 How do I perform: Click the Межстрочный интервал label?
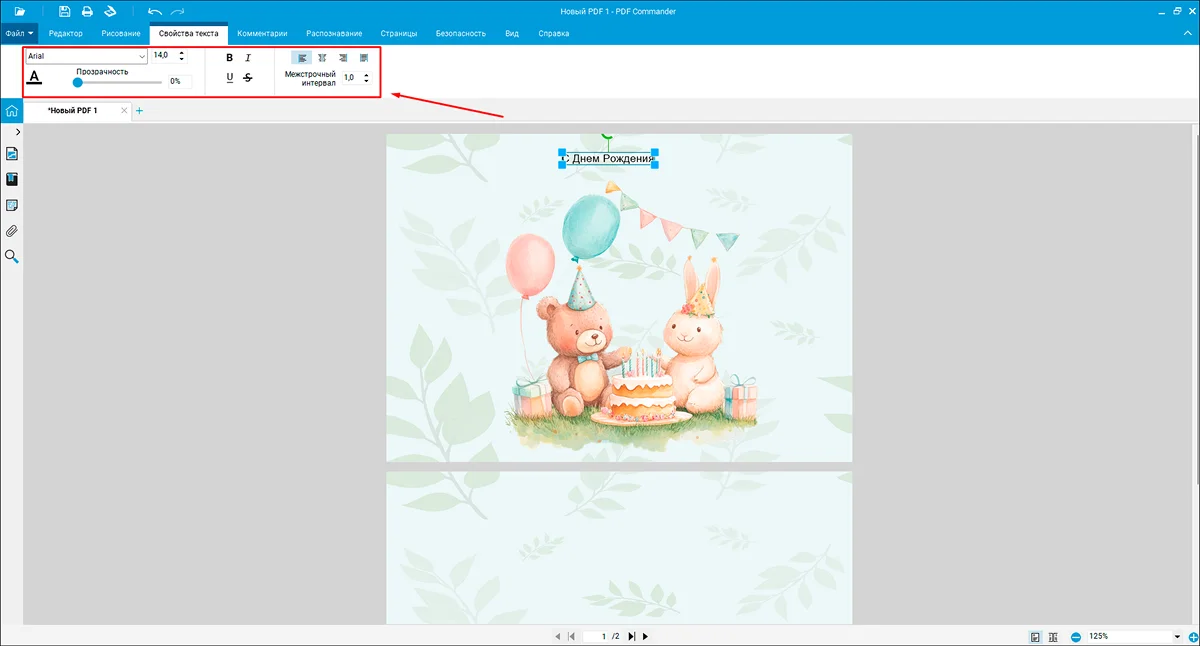pos(310,78)
